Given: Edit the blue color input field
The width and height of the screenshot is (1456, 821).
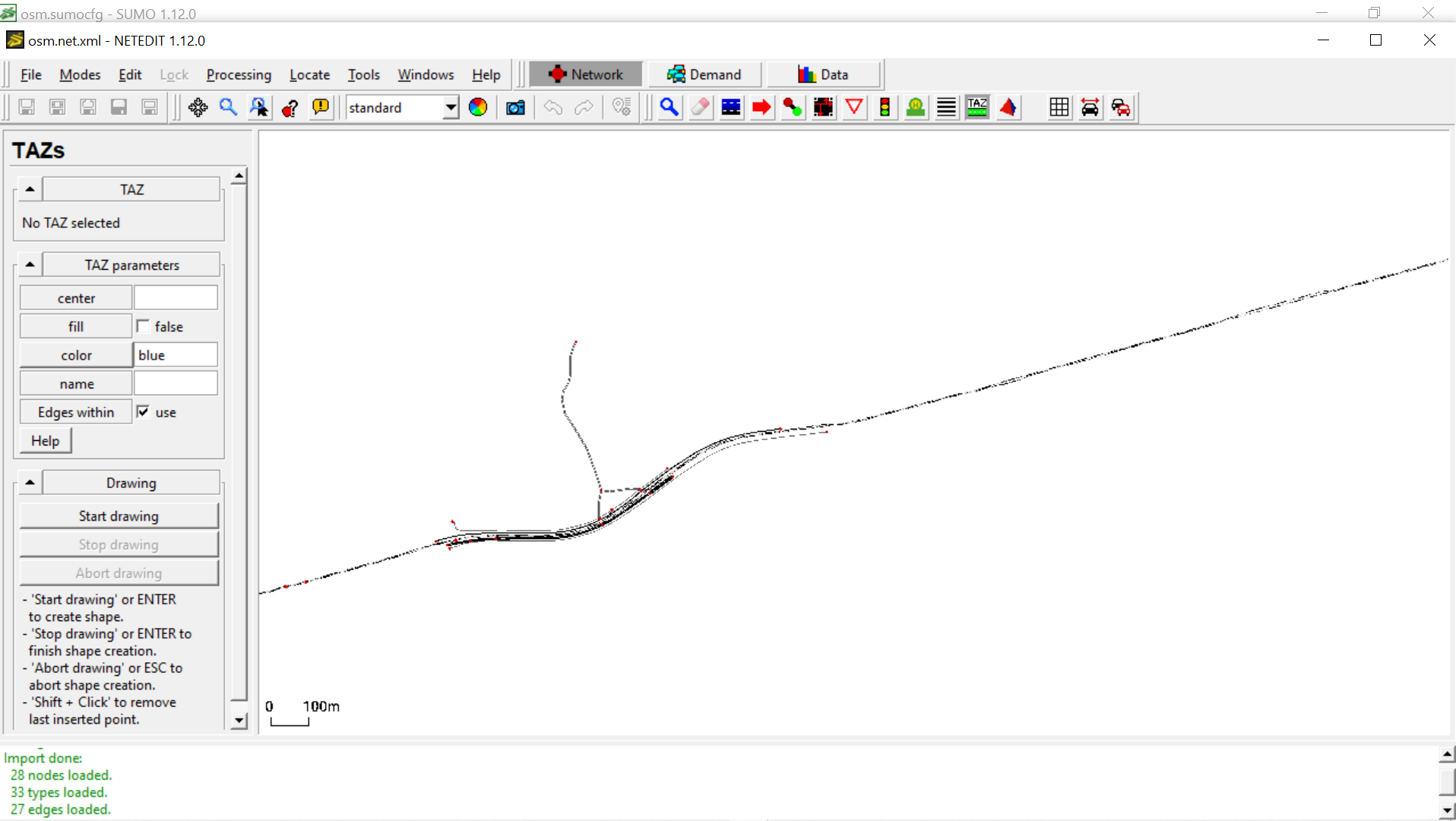Looking at the screenshot, I should (175, 354).
